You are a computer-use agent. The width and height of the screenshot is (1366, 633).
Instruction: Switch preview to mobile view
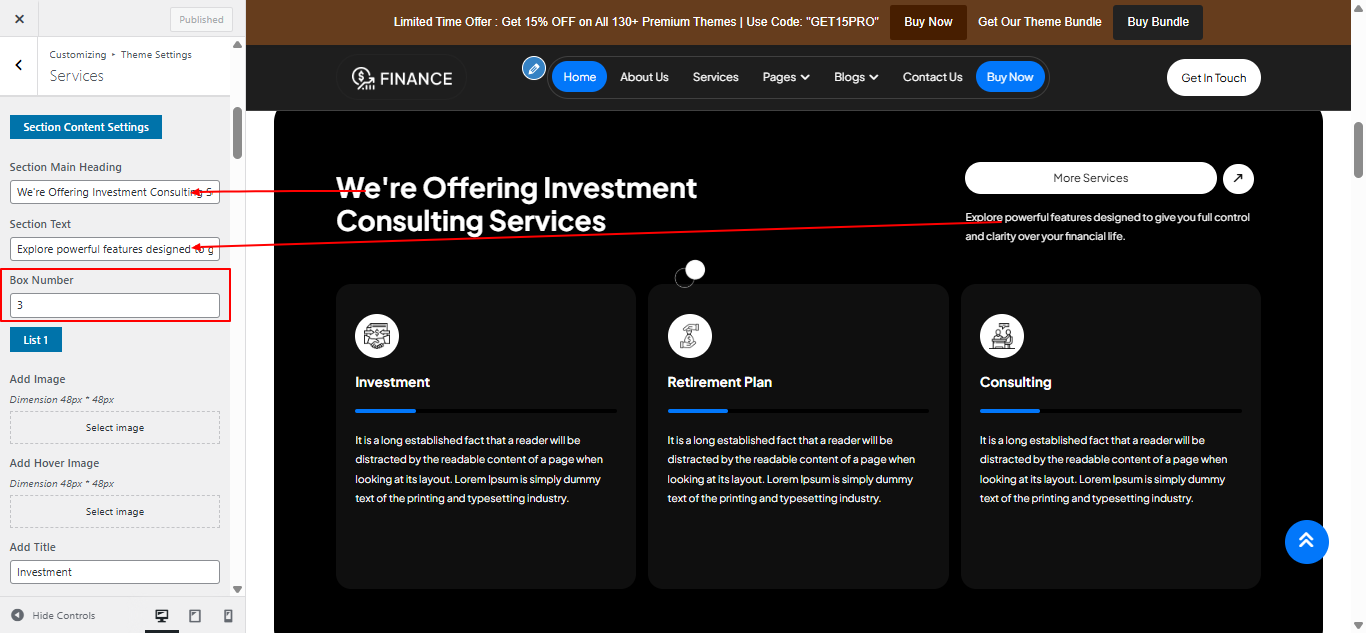(x=227, y=615)
